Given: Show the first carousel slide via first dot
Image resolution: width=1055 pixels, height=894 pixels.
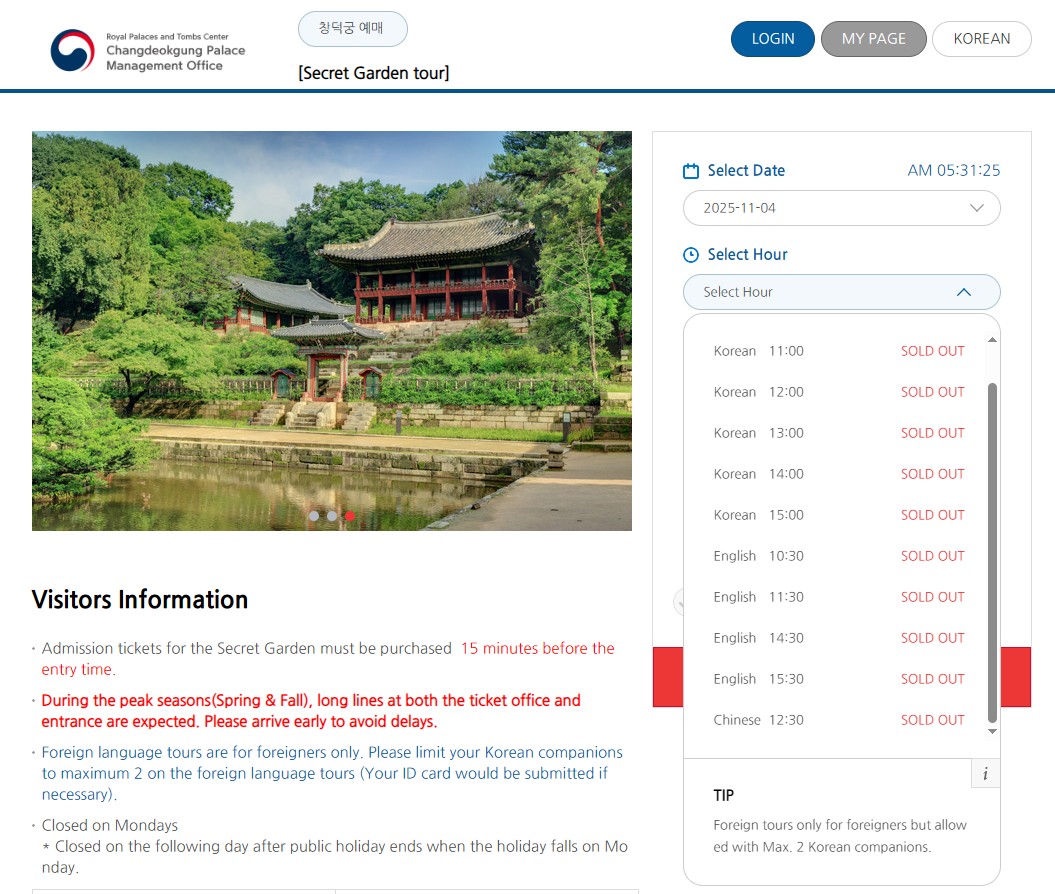Looking at the screenshot, I should pos(314,516).
